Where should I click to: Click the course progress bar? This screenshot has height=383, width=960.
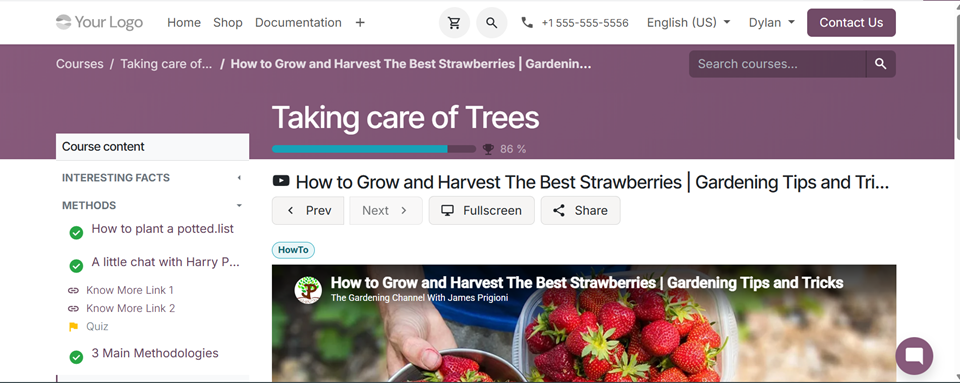373,149
